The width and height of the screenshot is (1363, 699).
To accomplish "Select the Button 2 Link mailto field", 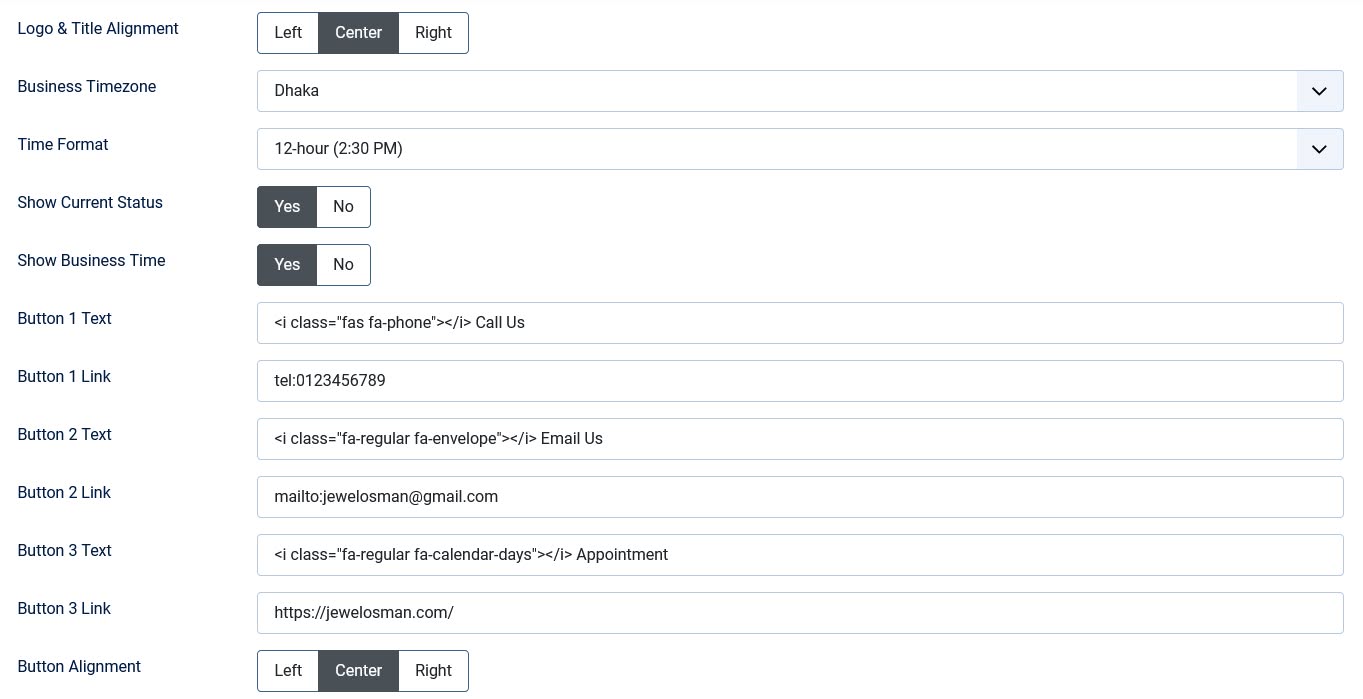I will (x=799, y=497).
